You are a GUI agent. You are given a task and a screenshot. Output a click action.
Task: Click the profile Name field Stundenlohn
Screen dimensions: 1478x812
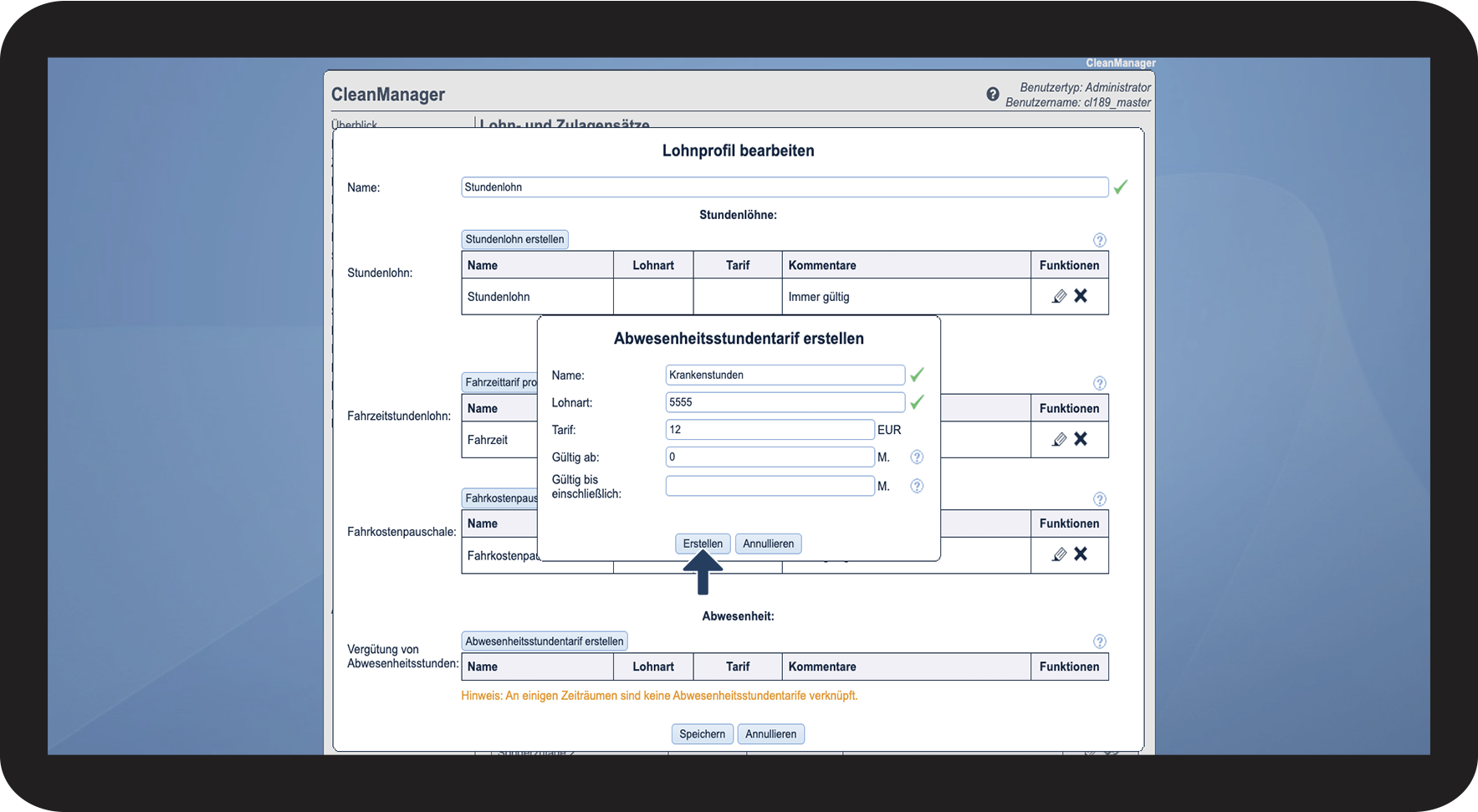pos(785,187)
